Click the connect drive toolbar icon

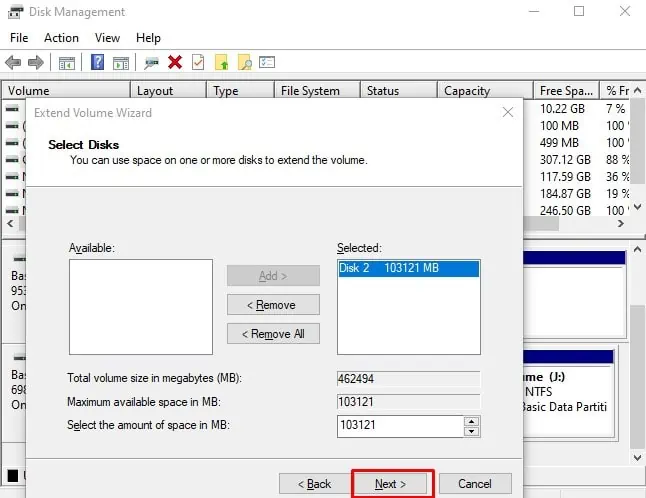point(151,63)
